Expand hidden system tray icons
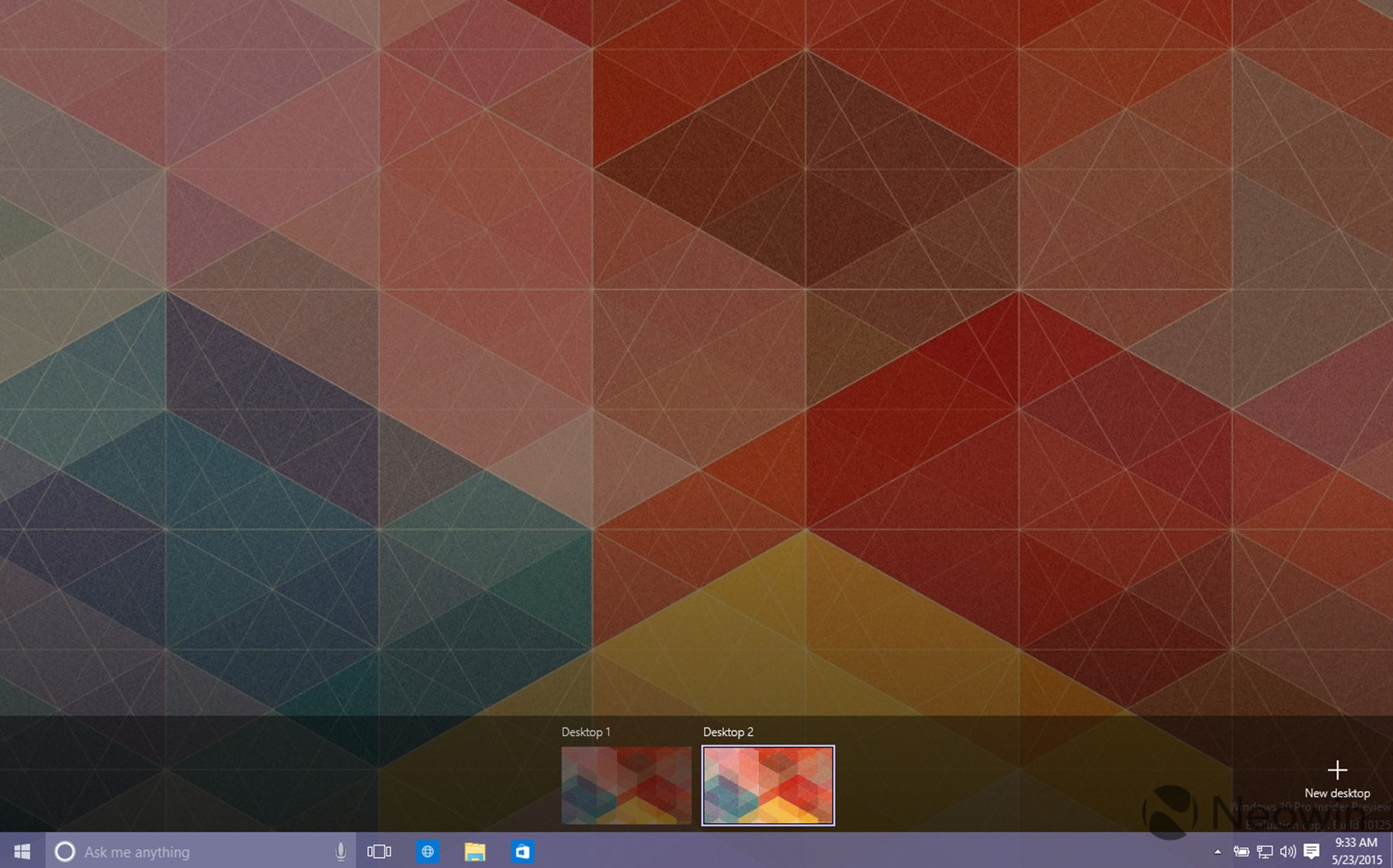 1217,852
